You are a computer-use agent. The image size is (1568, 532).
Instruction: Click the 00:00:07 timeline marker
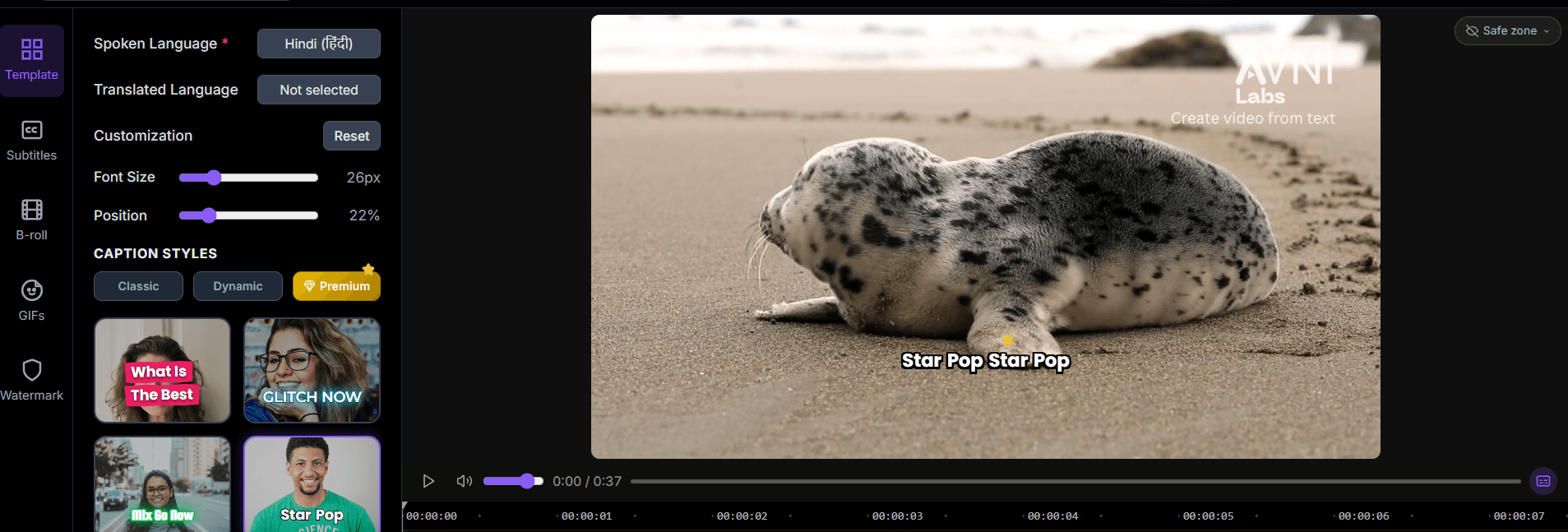point(1519,516)
